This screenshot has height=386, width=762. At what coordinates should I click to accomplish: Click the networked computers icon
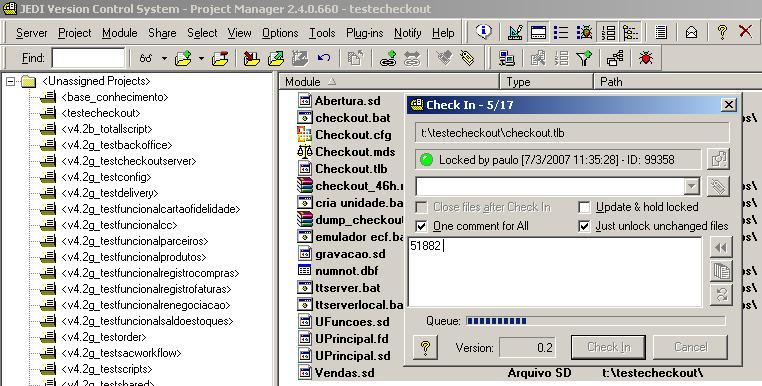click(x=506, y=58)
